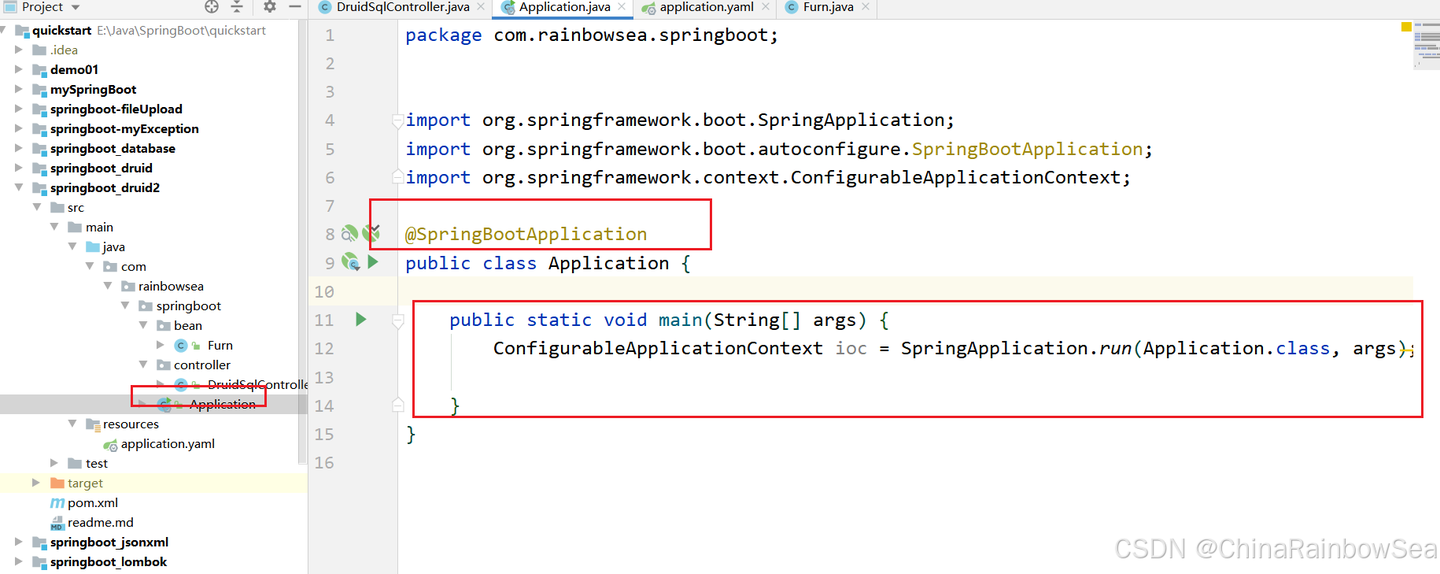The height and width of the screenshot is (574, 1440).
Task: Click line number 16 in gutter
Action: pyautogui.click(x=324, y=462)
